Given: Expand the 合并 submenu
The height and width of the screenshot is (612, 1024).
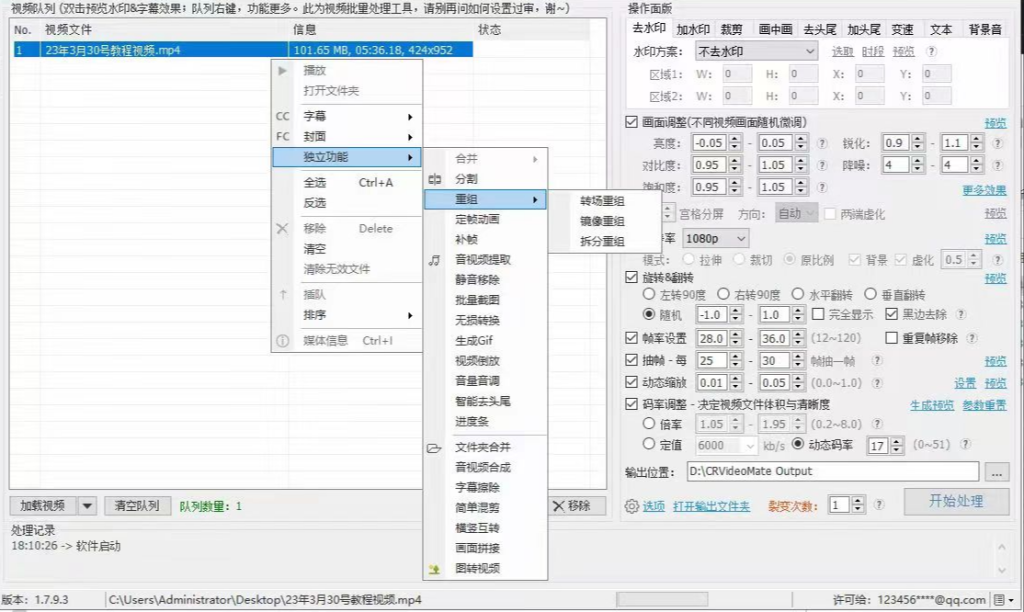Looking at the screenshot, I should (x=485, y=159).
